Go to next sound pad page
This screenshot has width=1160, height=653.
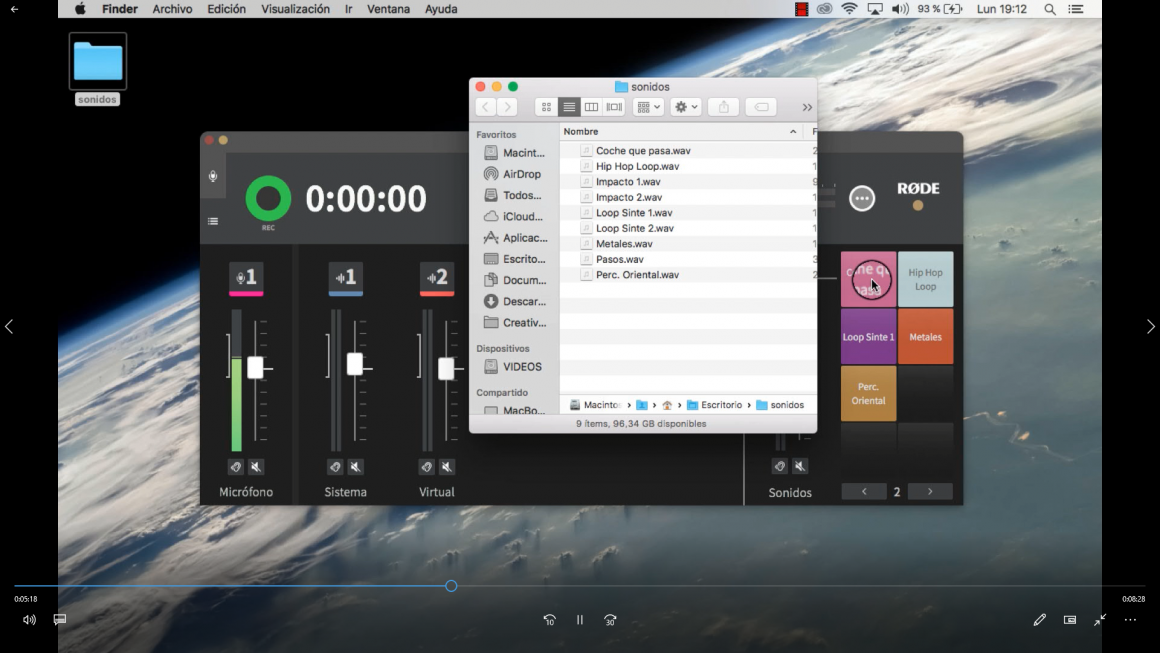pyautogui.click(x=930, y=491)
